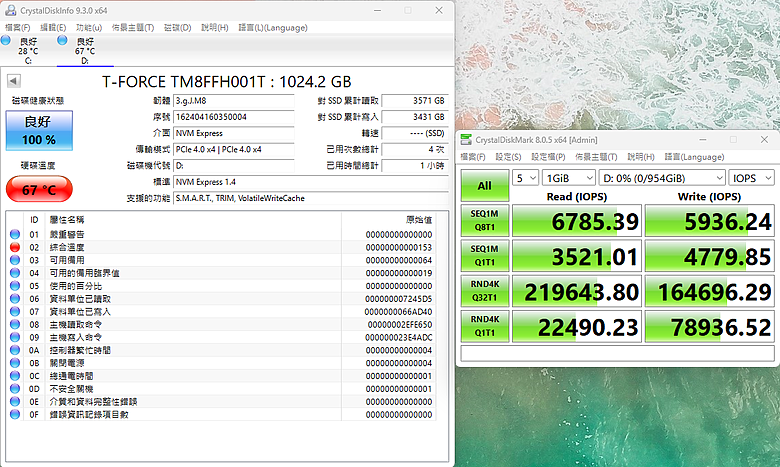The image size is (780, 467).
Task: Click the red status orb for attribute 02
Action: tap(15, 247)
